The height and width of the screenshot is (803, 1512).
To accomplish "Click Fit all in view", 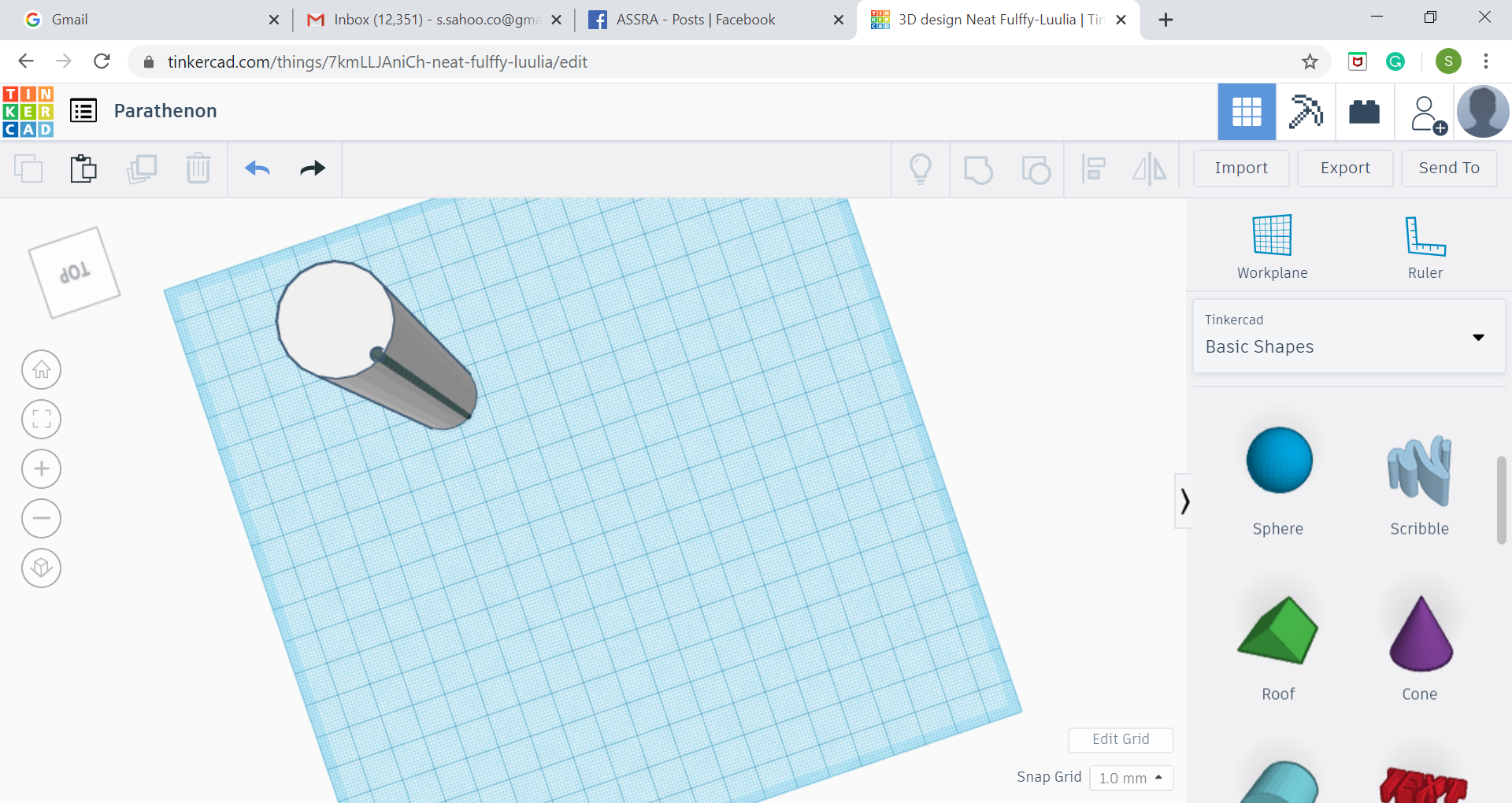I will pyautogui.click(x=41, y=419).
